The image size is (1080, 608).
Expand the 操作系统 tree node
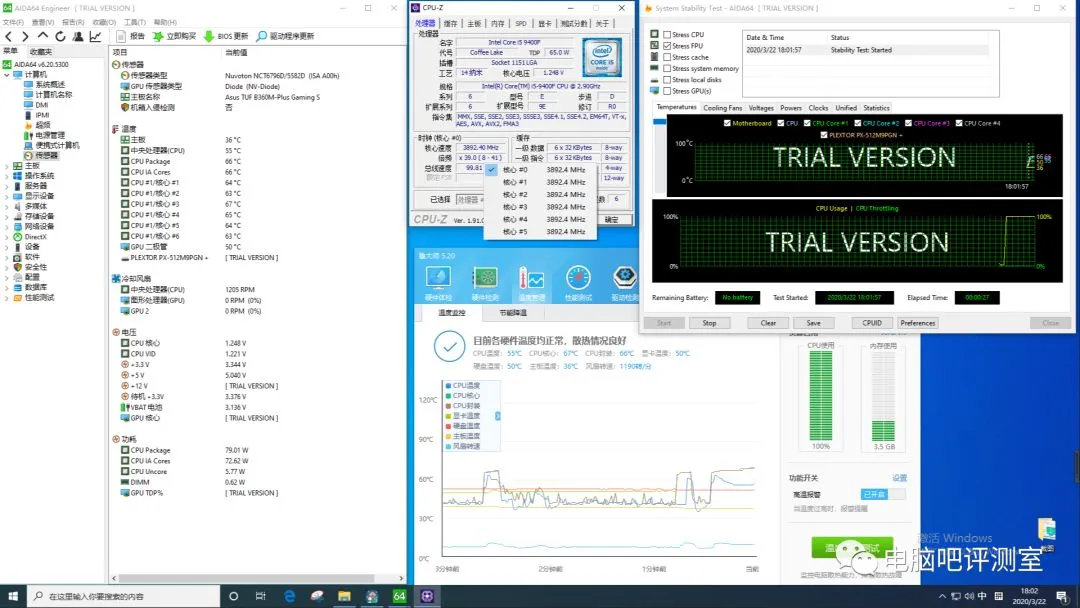pyautogui.click(x=7, y=176)
